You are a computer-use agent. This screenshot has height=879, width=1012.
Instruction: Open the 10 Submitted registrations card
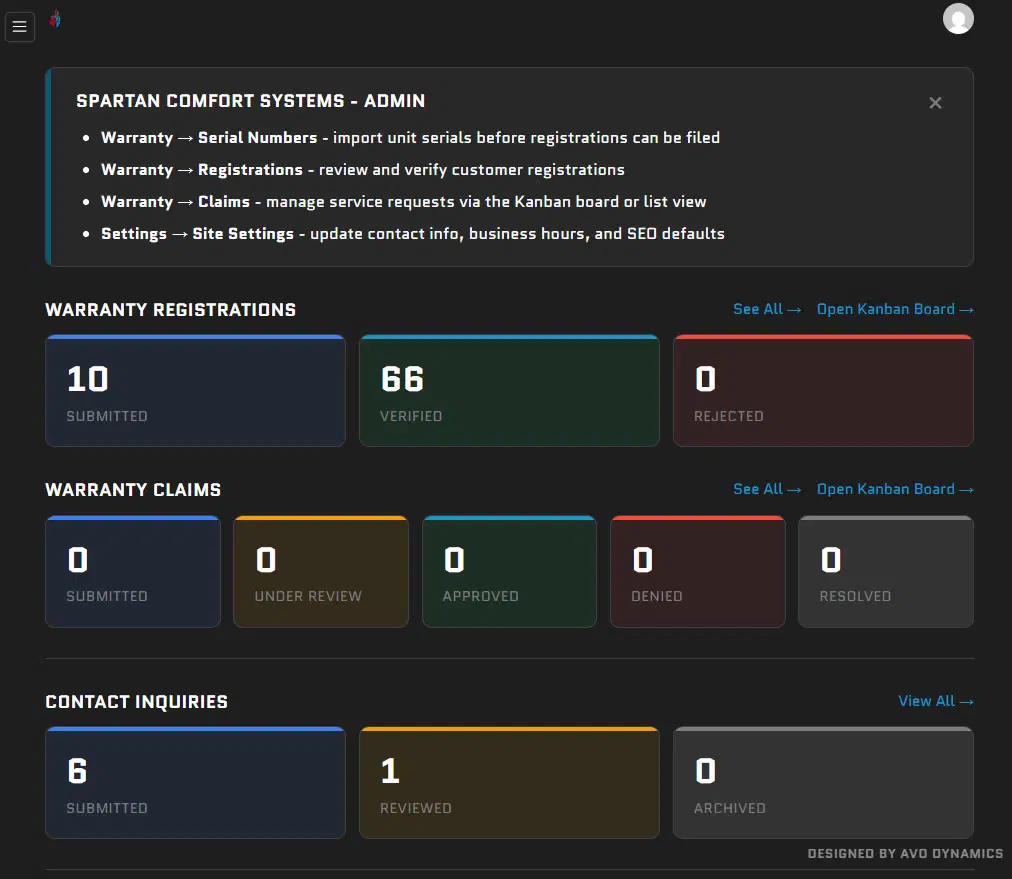click(x=196, y=390)
